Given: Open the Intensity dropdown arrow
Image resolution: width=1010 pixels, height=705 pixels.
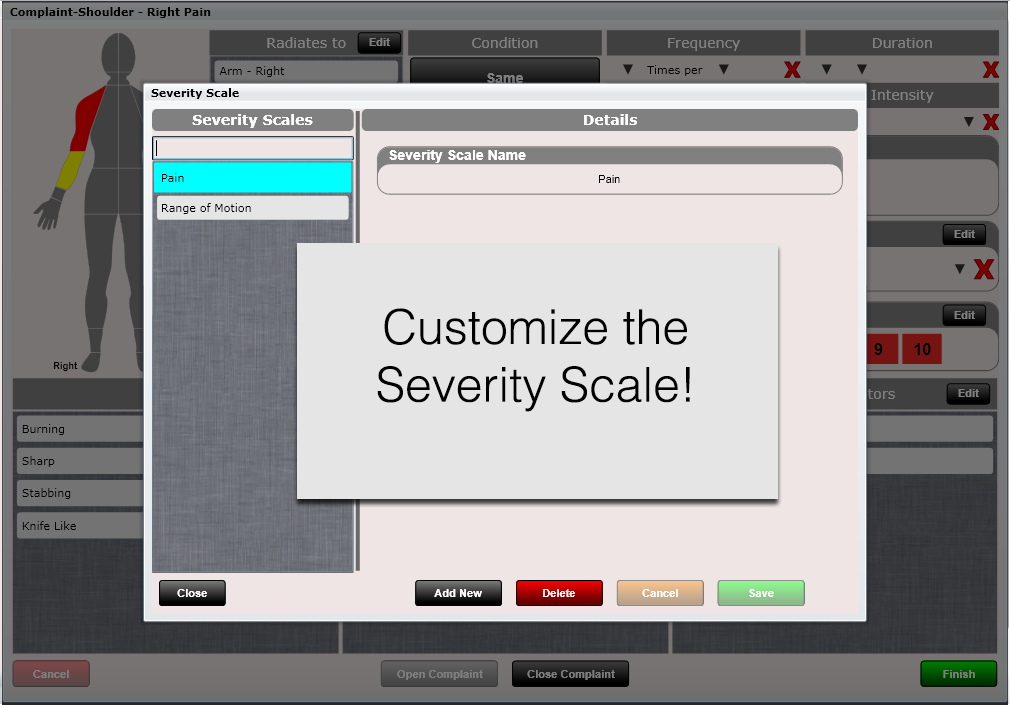Looking at the screenshot, I should click(x=968, y=122).
